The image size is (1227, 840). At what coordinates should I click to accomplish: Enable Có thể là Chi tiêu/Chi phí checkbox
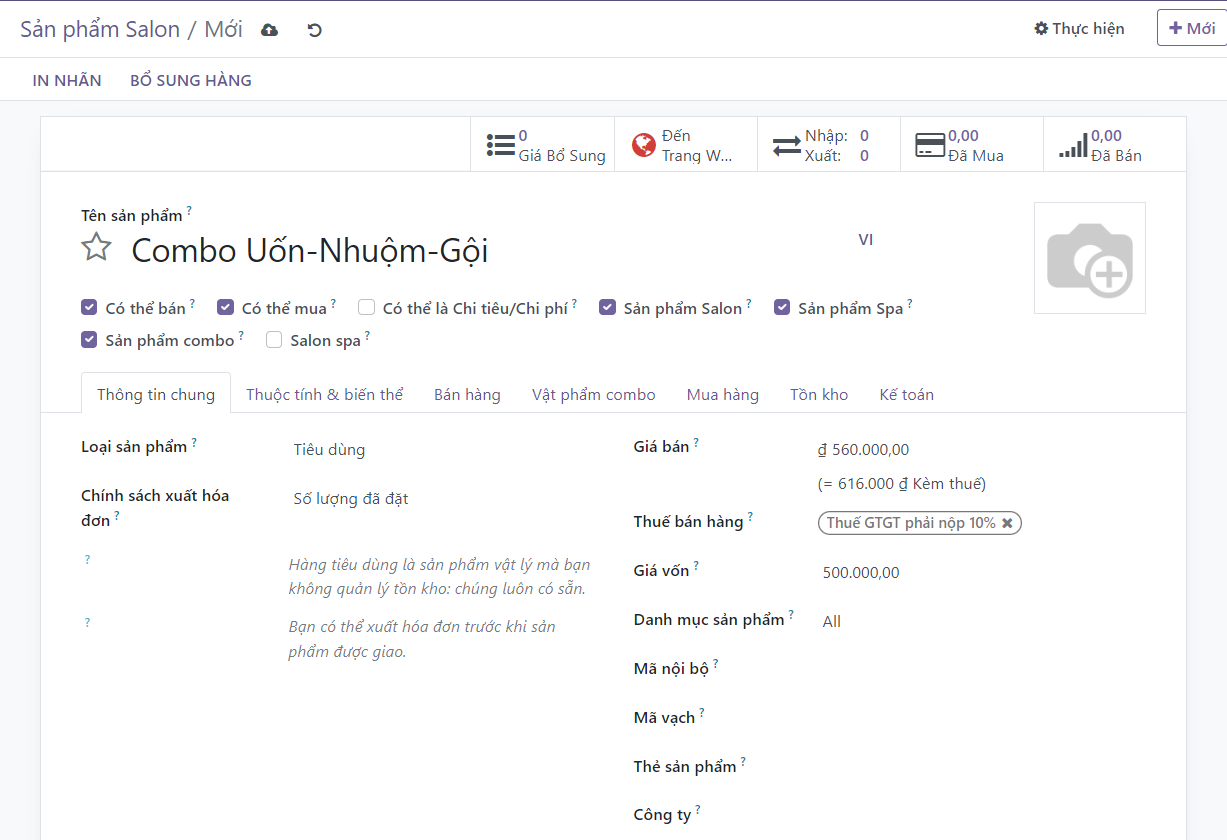click(x=367, y=308)
